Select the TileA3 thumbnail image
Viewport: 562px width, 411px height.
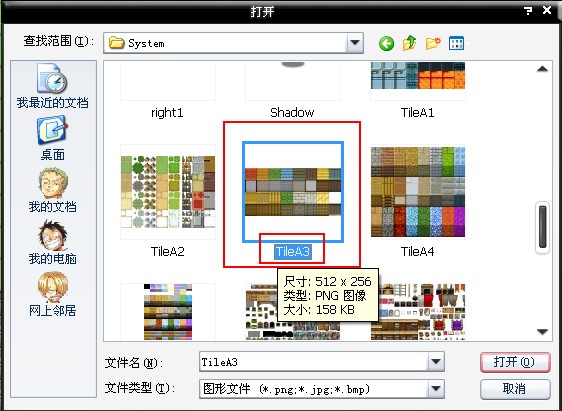[293, 192]
